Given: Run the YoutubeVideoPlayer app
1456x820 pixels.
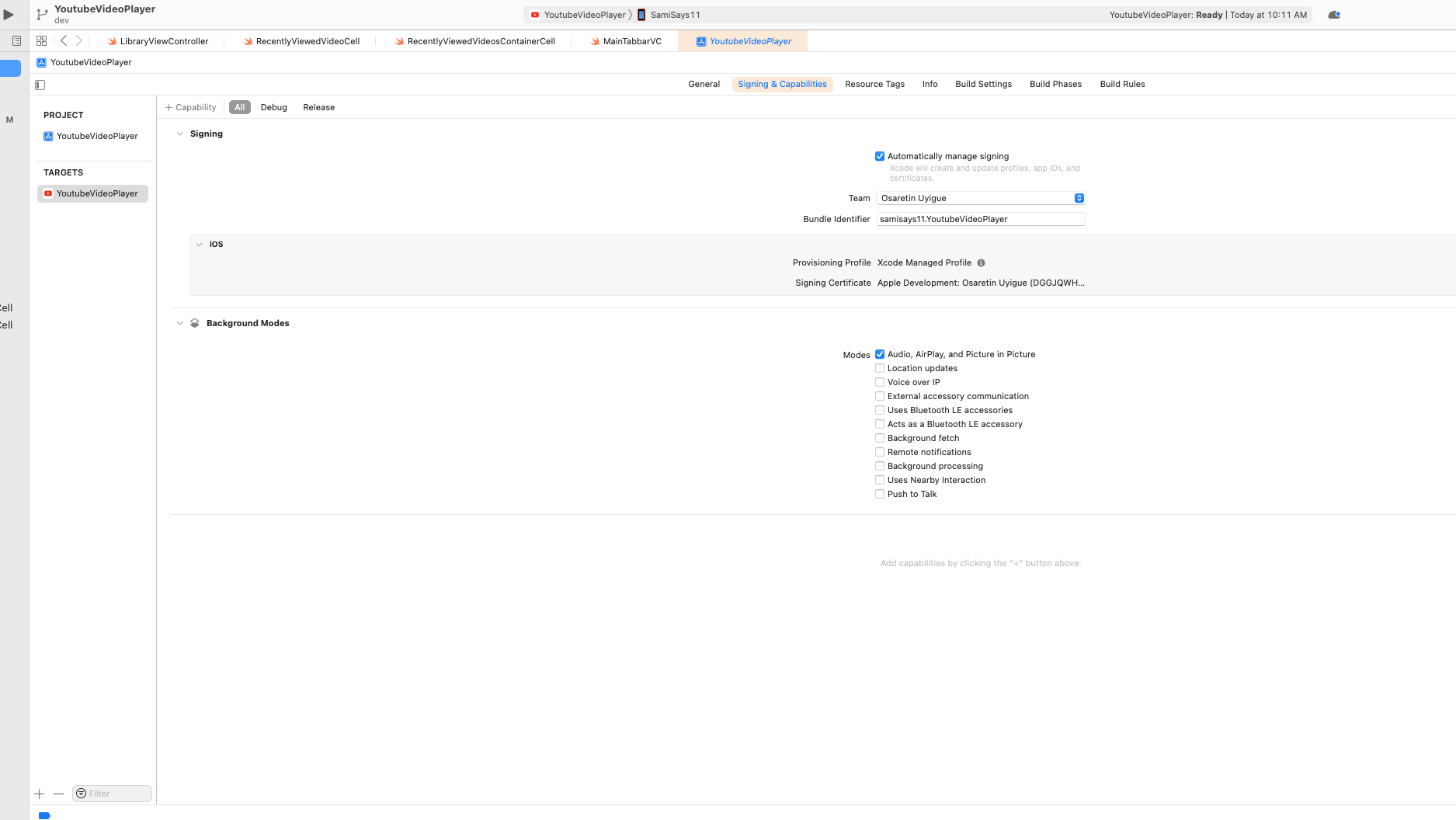Looking at the screenshot, I should [x=8, y=14].
